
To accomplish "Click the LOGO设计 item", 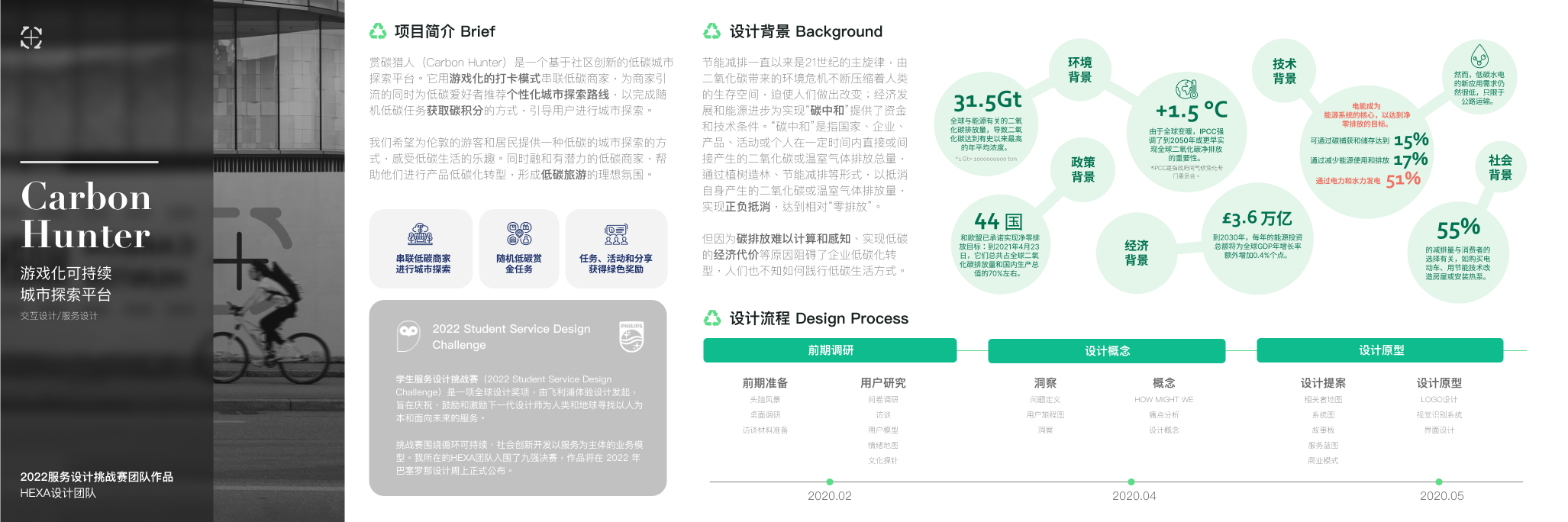I will pos(1439,400).
